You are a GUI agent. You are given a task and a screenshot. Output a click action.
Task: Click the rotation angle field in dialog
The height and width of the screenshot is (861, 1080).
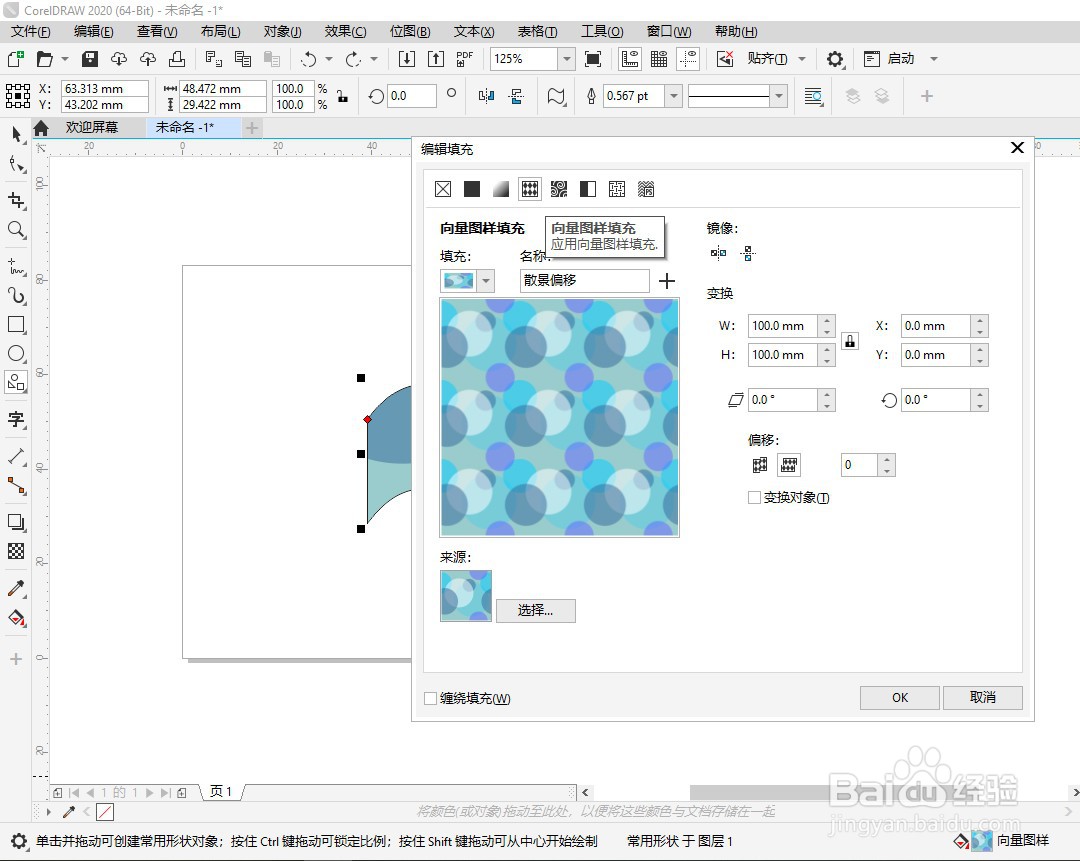pyautogui.click(x=936, y=400)
